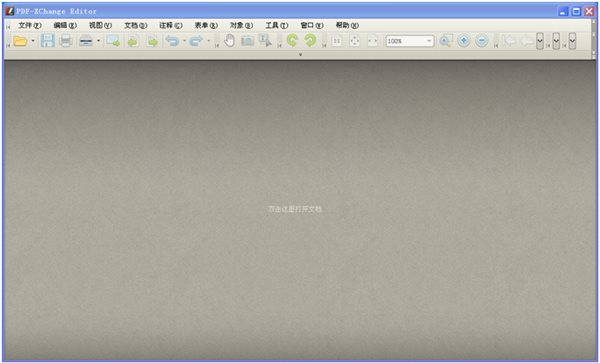
Task: Click the blue Undo arrow
Action: point(172,41)
